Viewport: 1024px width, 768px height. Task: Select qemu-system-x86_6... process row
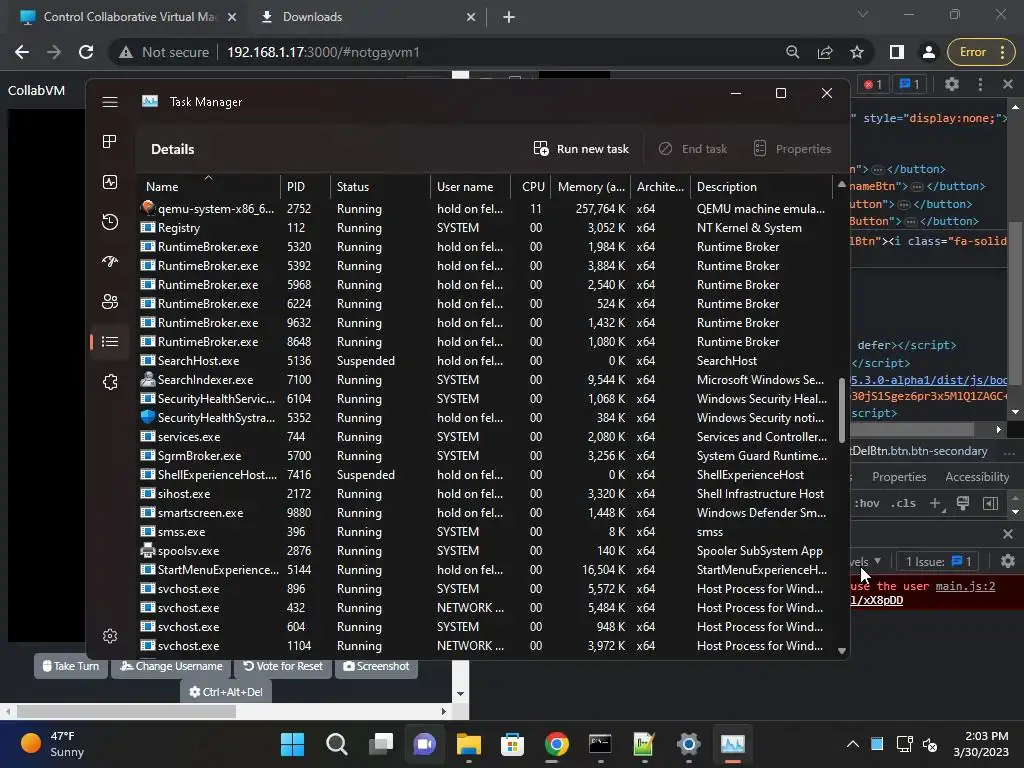pos(486,209)
